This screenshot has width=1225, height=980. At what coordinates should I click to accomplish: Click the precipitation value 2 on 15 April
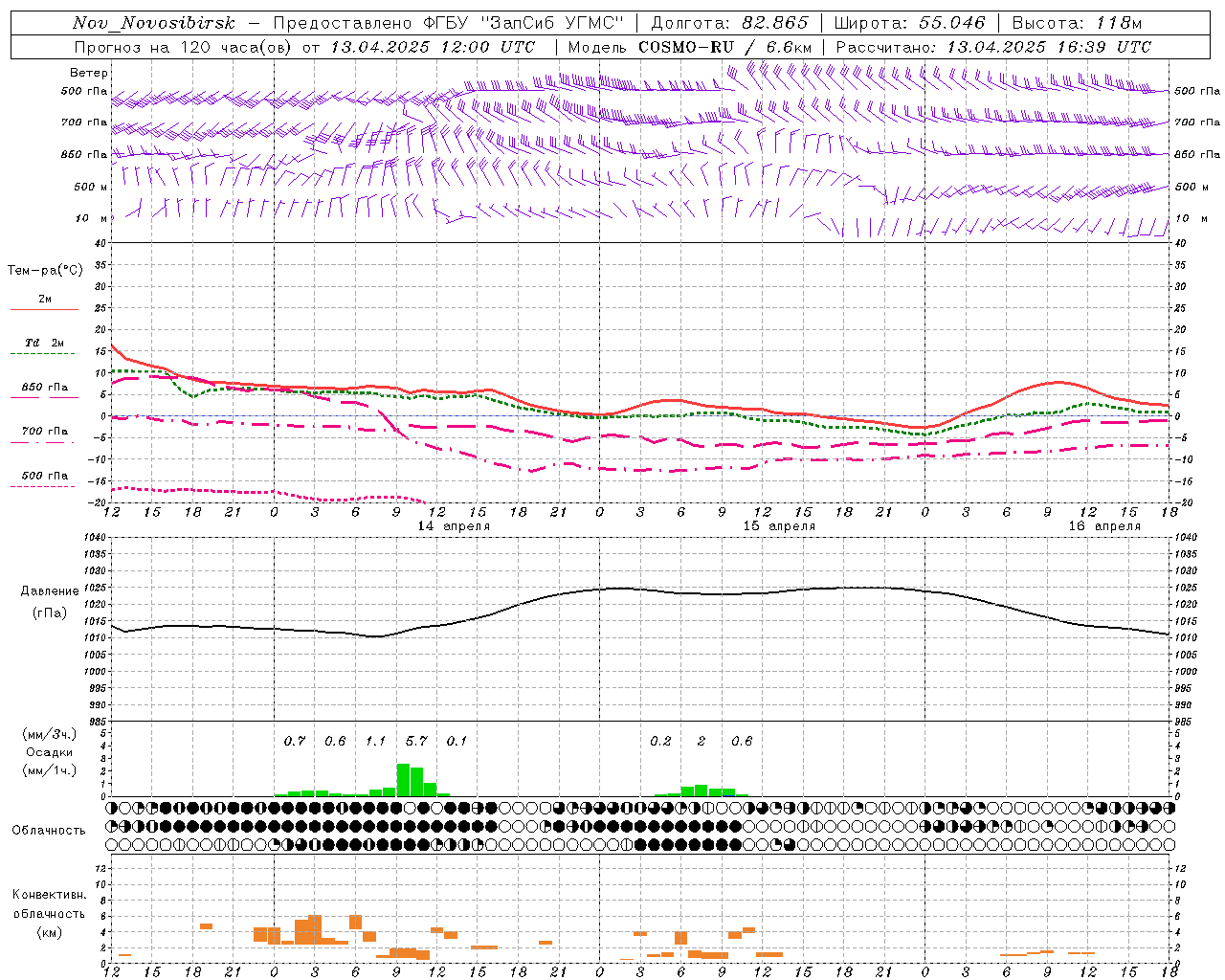702,741
